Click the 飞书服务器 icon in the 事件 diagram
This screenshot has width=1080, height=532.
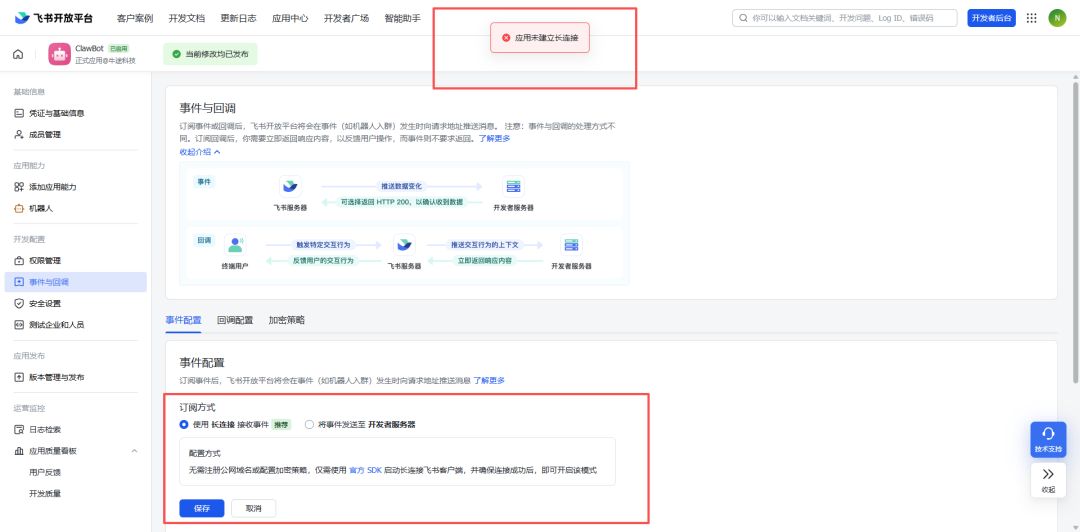tap(290, 187)
